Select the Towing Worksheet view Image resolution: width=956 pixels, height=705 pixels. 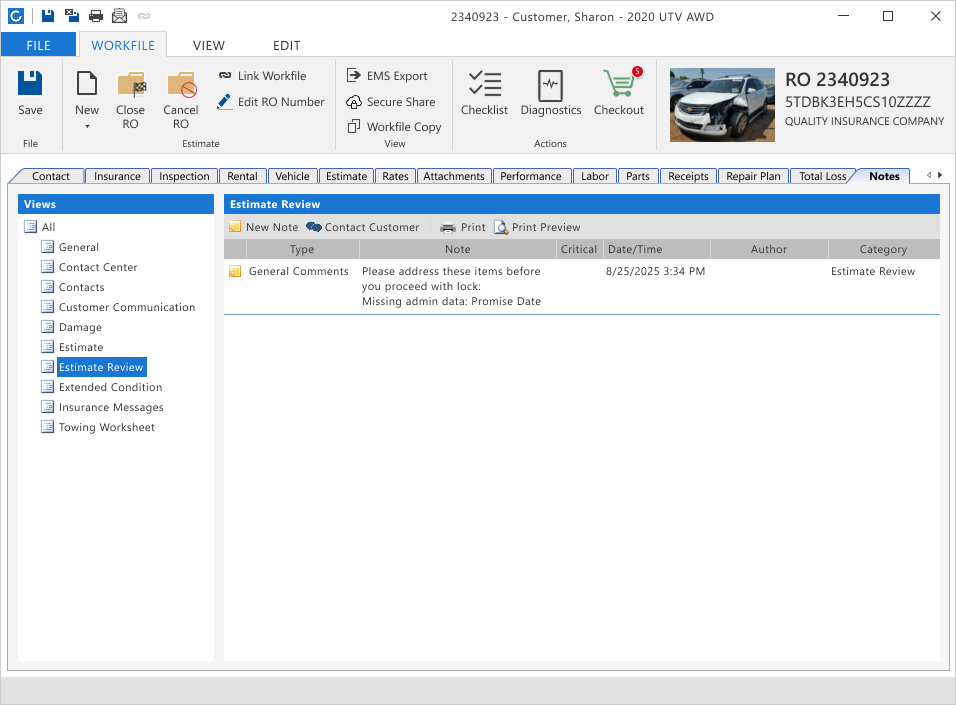pyautogui.click(x=98, y=428)
